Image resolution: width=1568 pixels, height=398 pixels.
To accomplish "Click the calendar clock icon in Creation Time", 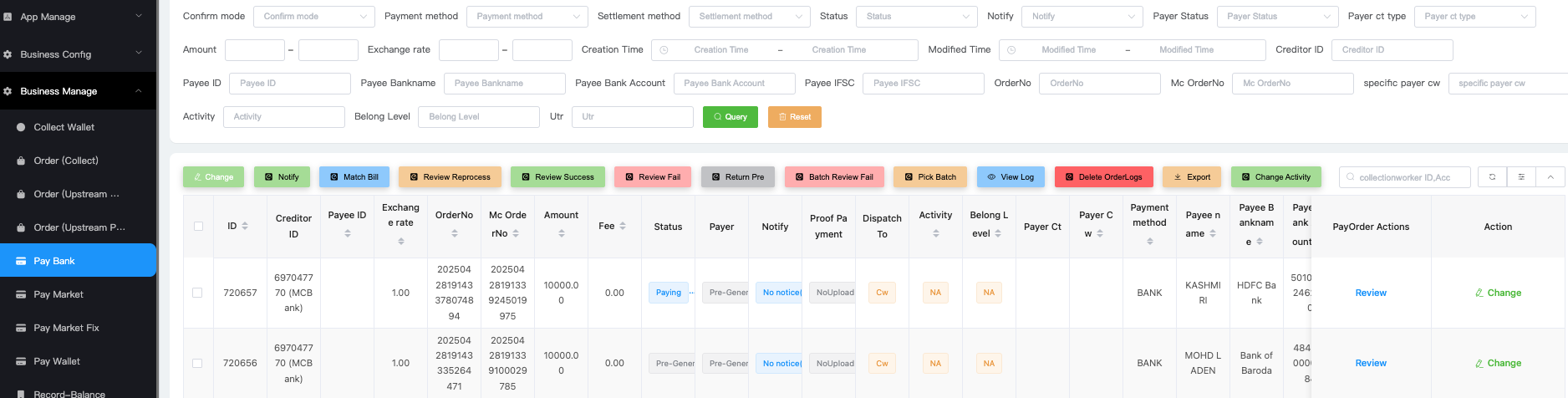I will click(x=664, y=50).
